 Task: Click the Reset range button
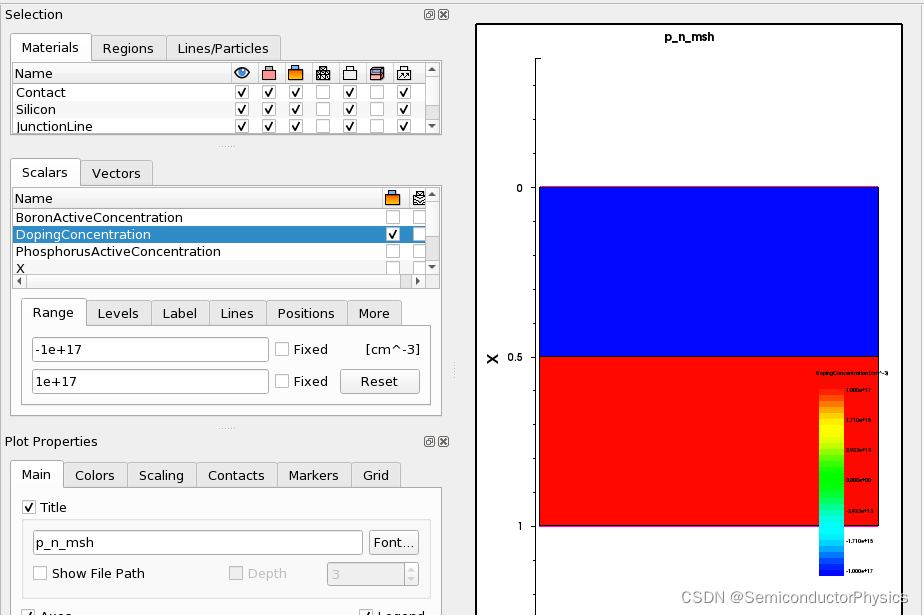coord(380,381)
